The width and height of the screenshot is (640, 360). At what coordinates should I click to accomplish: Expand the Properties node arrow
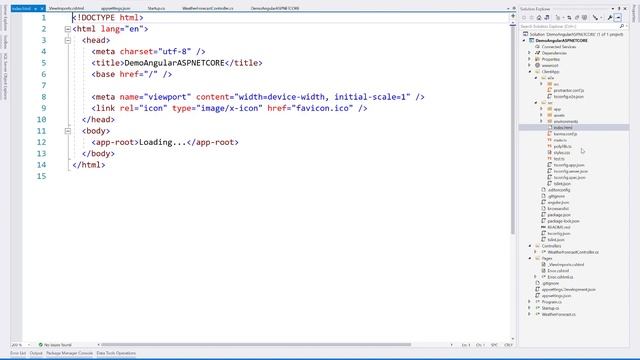tap(530, 59)
